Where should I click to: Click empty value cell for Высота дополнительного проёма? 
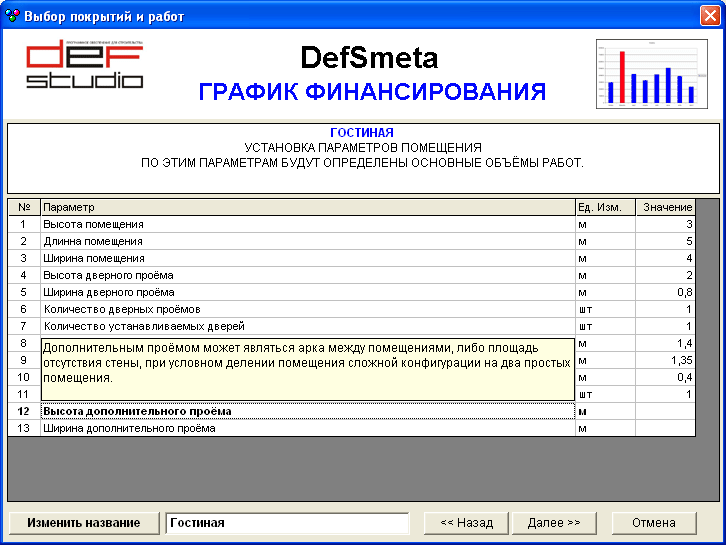coord(665,411)
